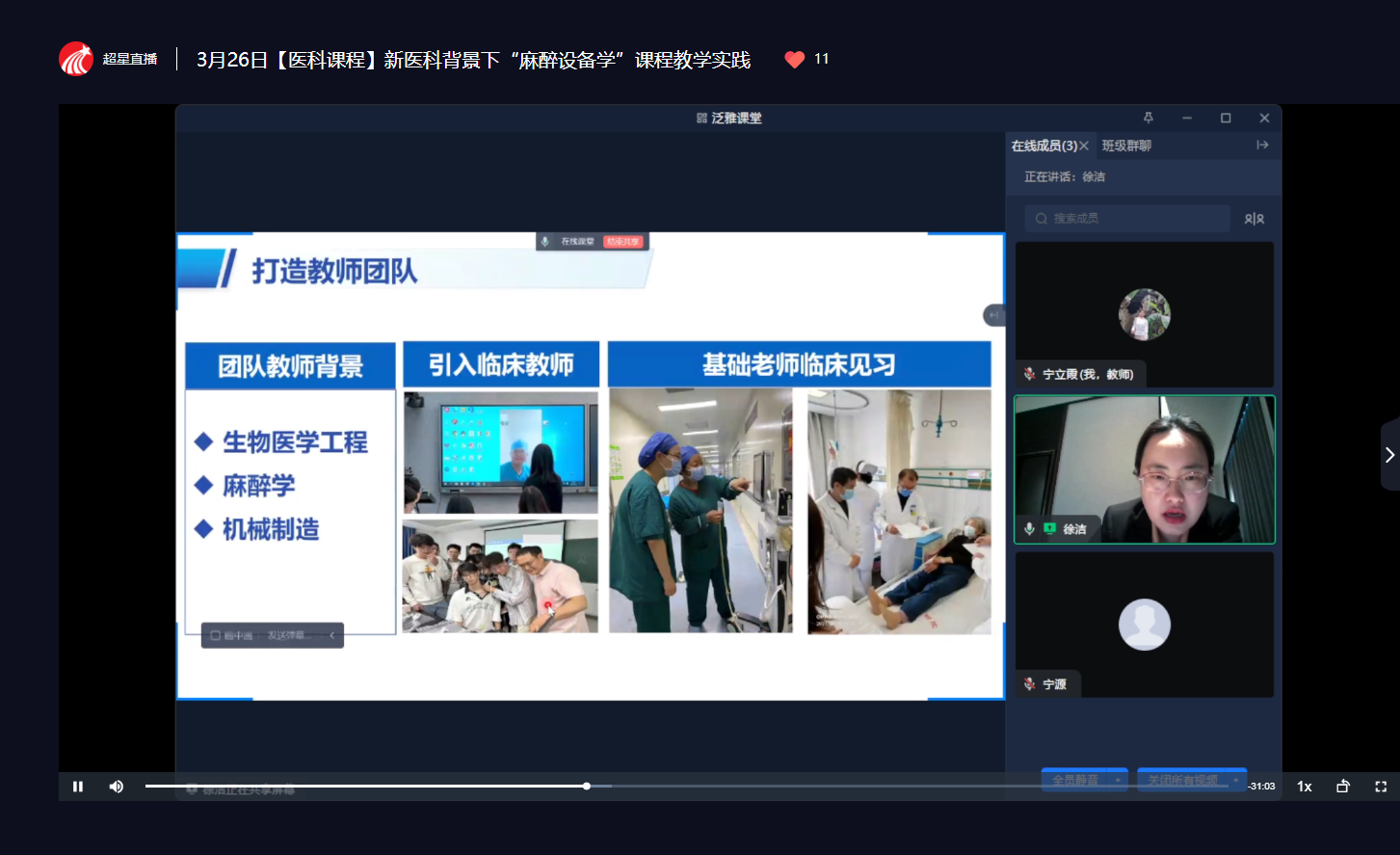This screenshot has height=855, width=1400.
Task: Click 在线课堂 label in sharing bar
Action: 577,241
